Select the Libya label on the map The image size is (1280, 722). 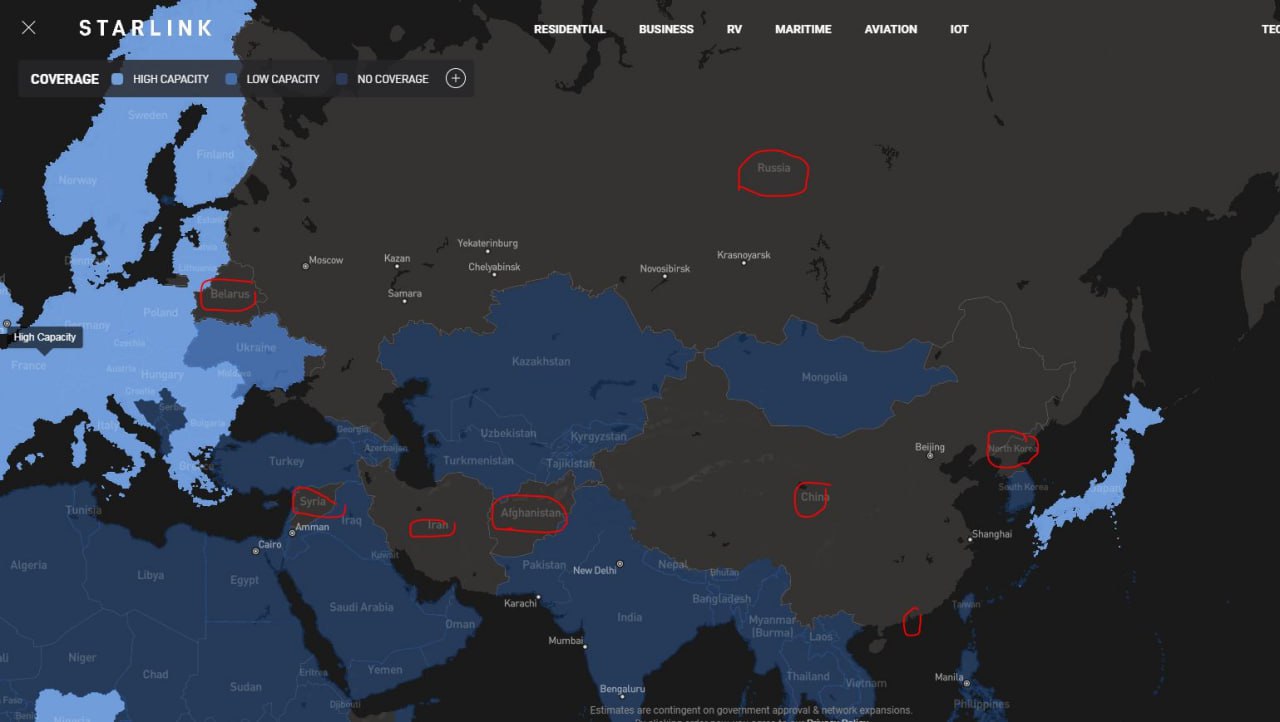click(x=151, y=575)
